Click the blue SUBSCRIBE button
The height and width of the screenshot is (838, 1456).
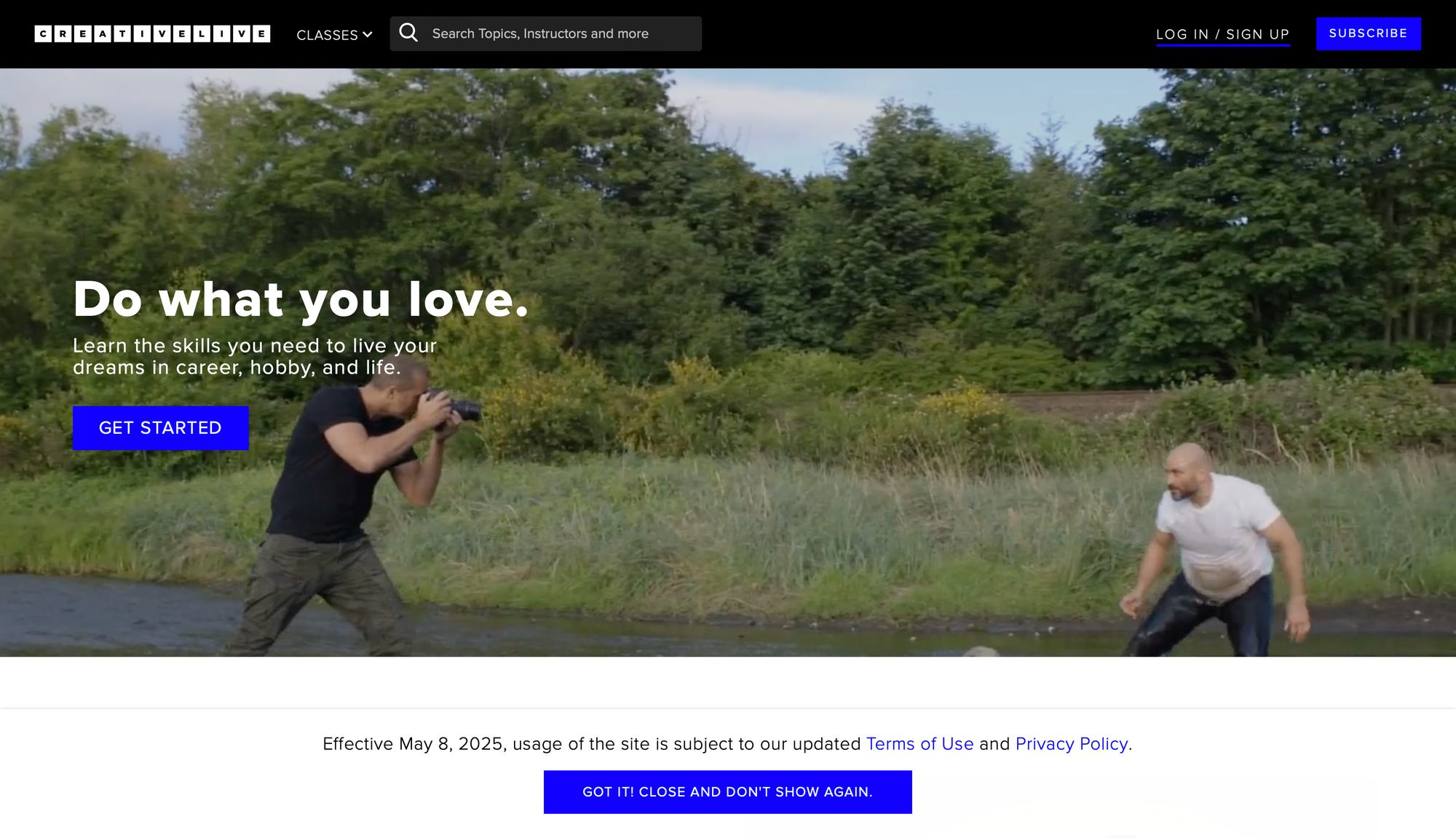pyautogui.click(x=1368, y=33)
